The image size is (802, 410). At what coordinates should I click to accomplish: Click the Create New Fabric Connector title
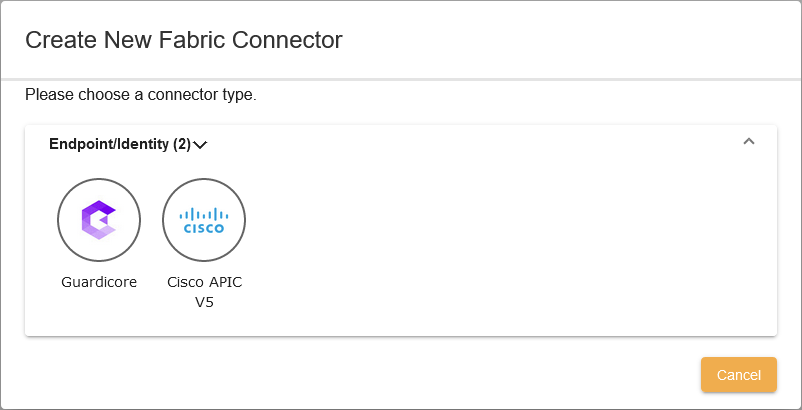coord(183,40)
